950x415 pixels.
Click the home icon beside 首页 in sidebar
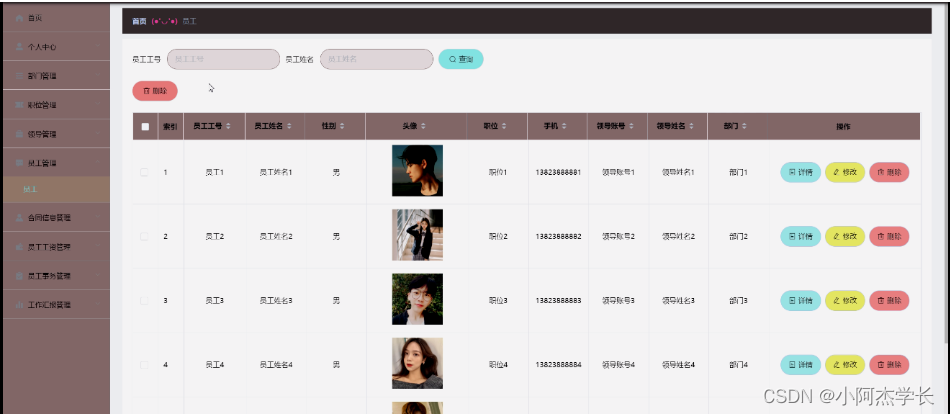click(x=19, y=18)
